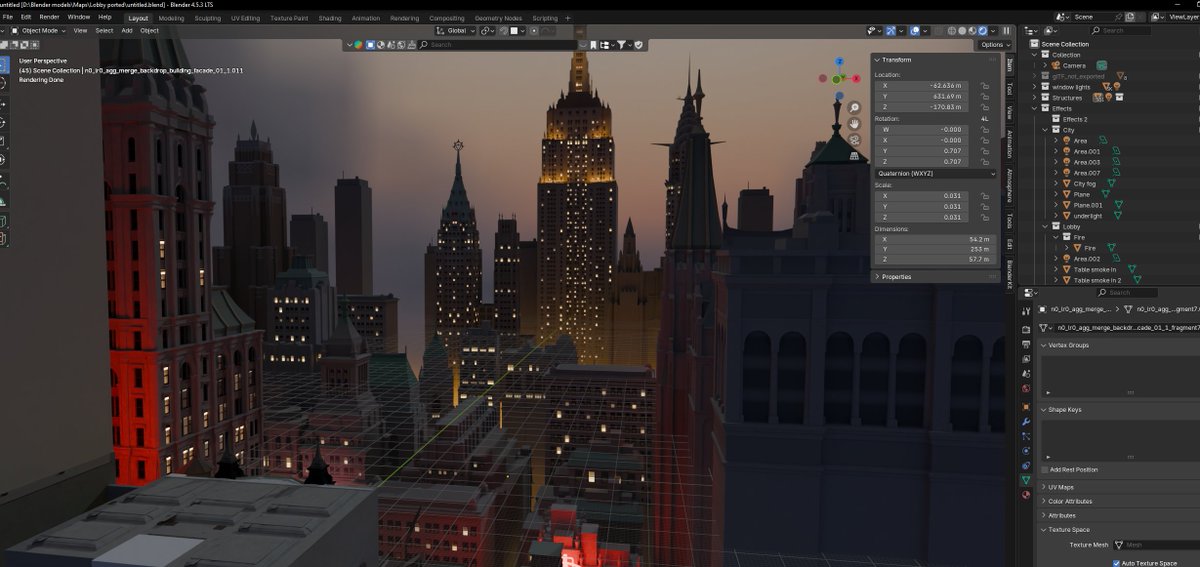Select rendered viewport shading sphere
Image resolution: width=1200 pixels, height=567 pixels.
tap(982, 30)
